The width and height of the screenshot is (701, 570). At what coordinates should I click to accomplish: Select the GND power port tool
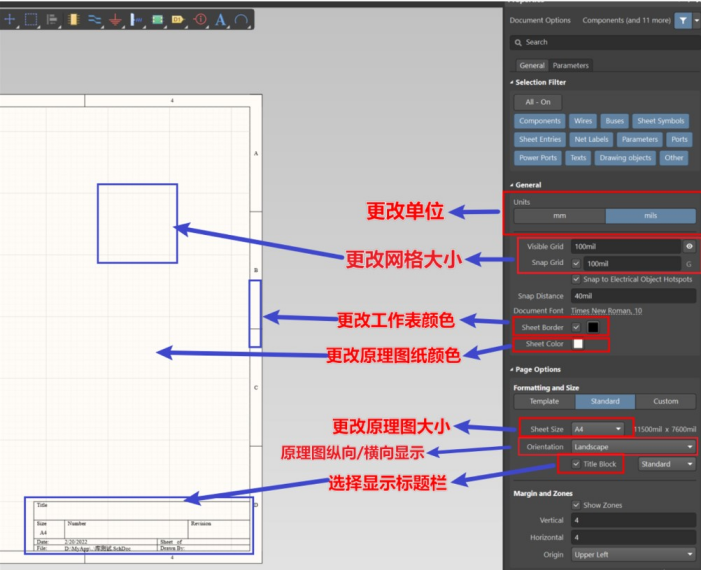pyautogui.click(x=116, y=19)
